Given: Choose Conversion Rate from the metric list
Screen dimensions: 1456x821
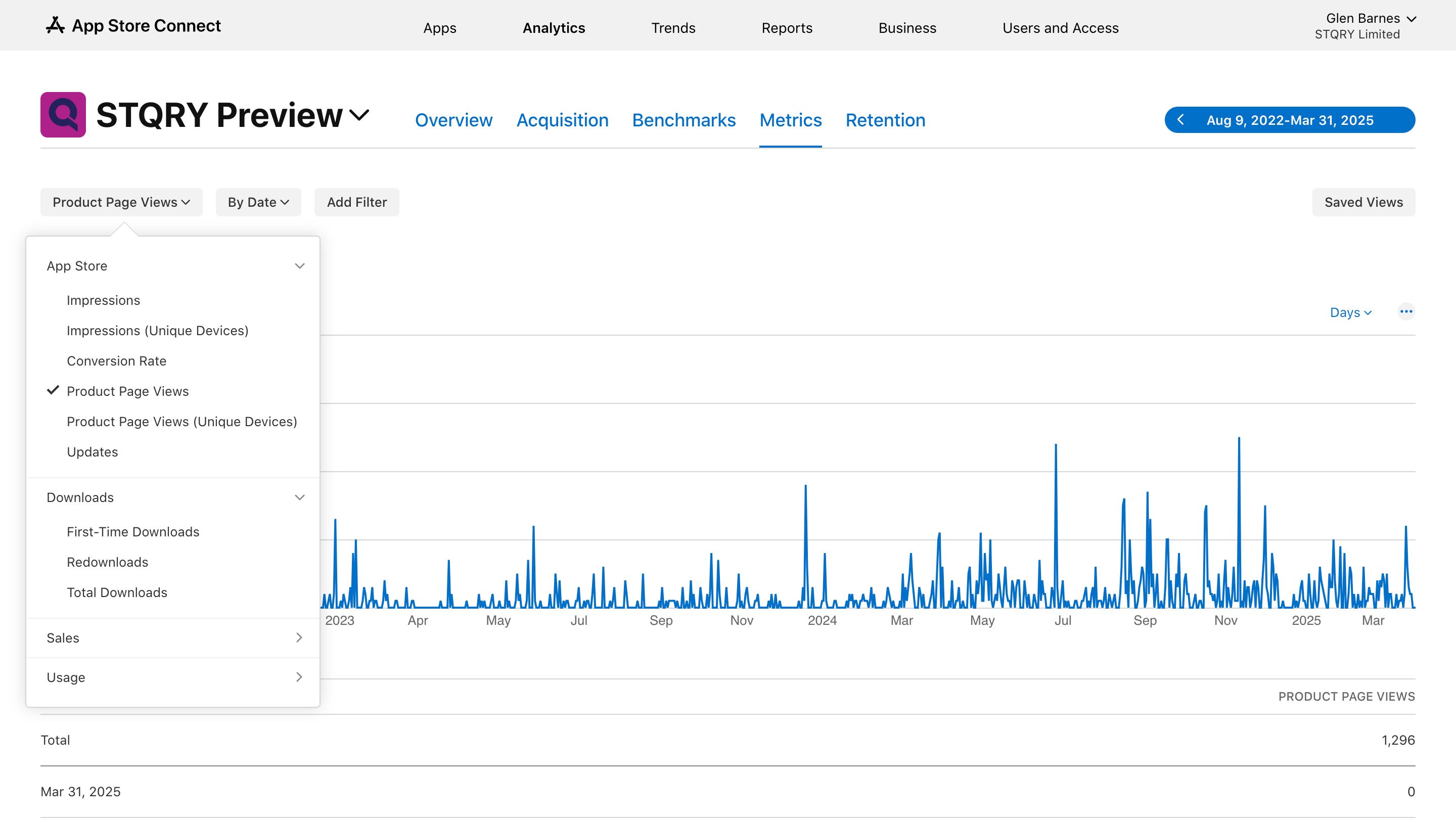Looking at the screenshot, I should [116, 360].
